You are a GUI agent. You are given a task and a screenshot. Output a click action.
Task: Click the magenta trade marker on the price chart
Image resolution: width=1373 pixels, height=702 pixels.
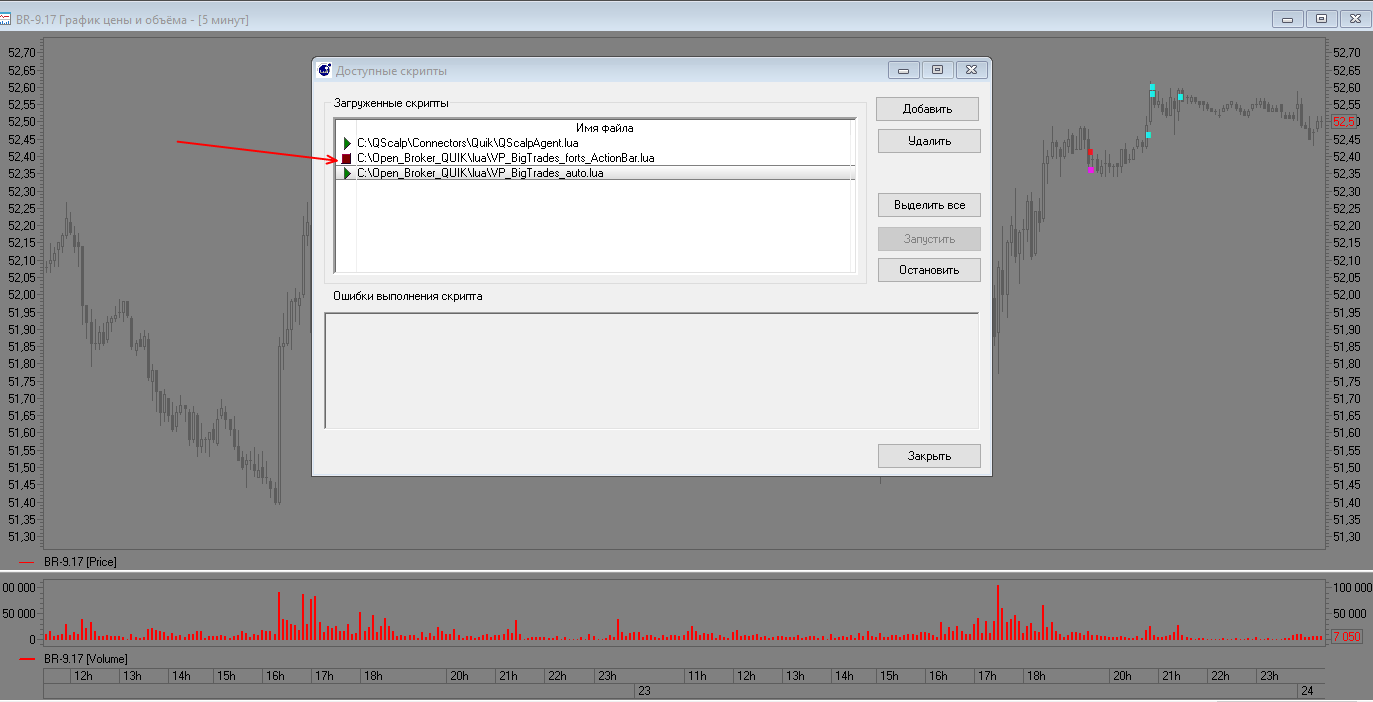pyautogui.click(x=1090, y=170)
